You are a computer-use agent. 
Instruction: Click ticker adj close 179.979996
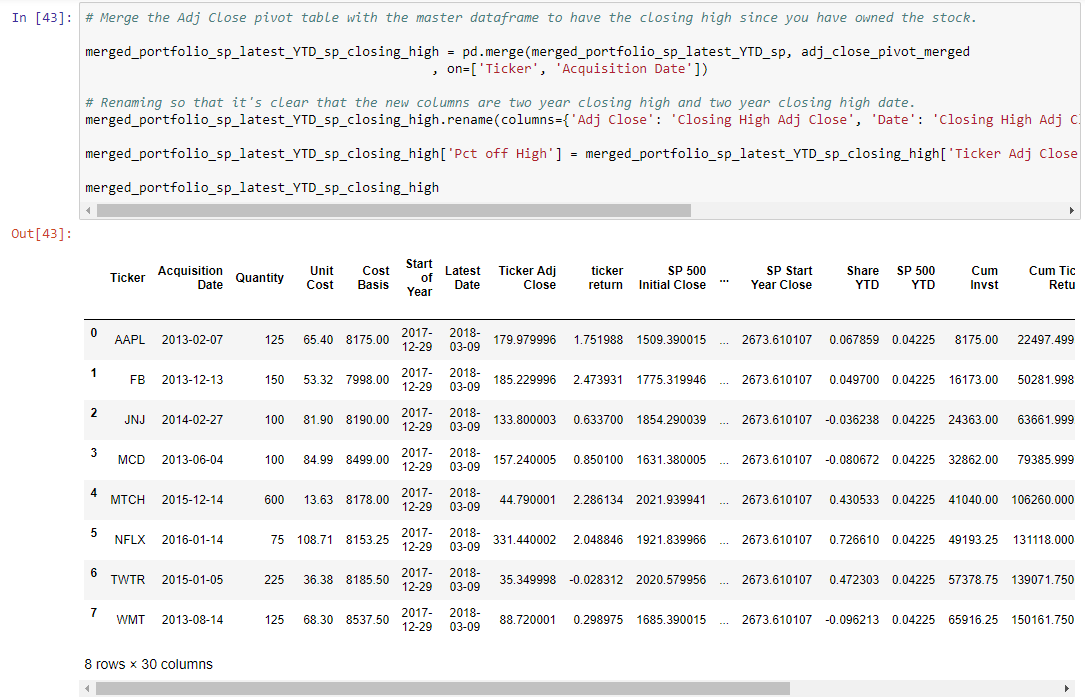coord(525,340)
